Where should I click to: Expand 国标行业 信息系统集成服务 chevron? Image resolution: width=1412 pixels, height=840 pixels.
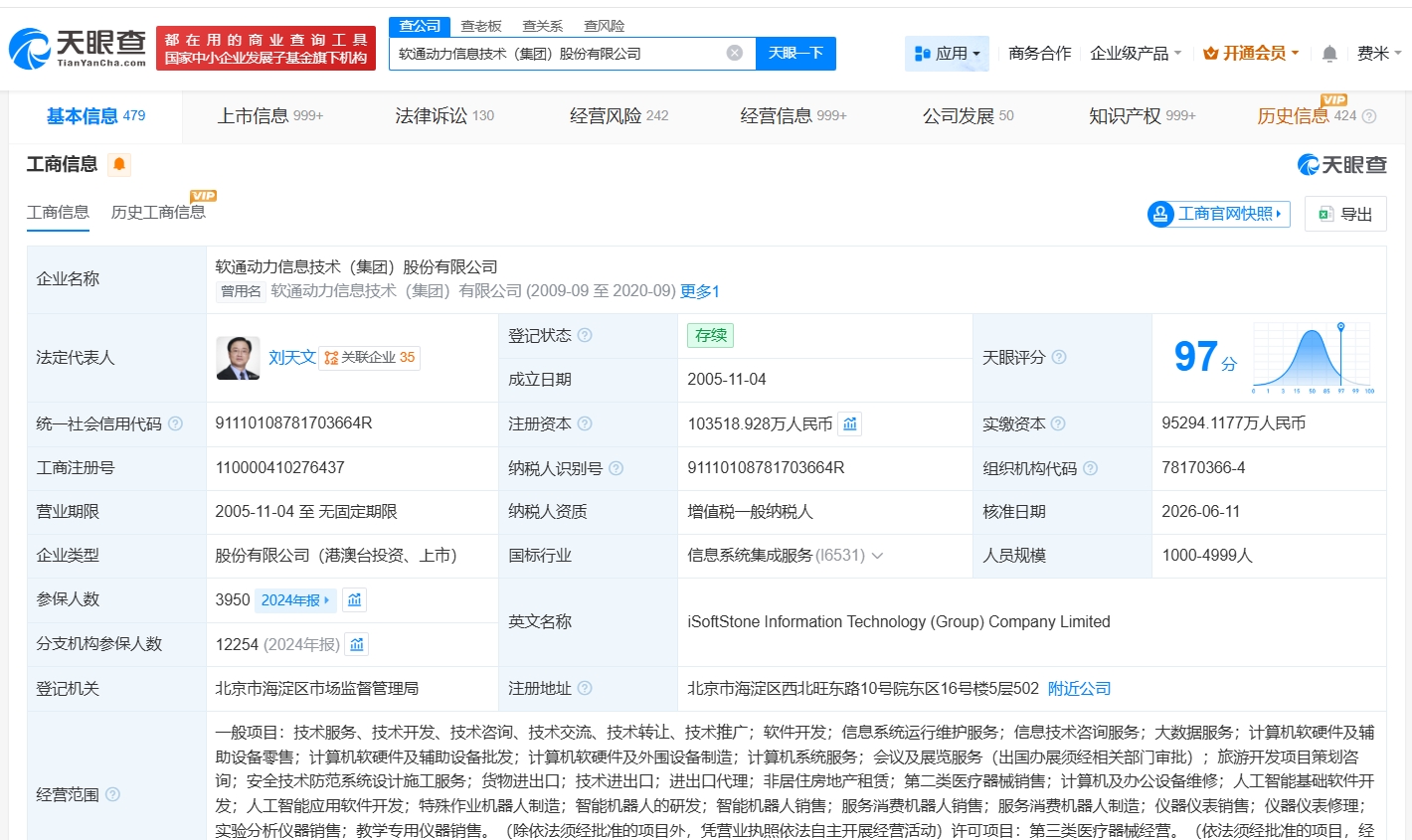pyautogui.click(x=877, y=556)
